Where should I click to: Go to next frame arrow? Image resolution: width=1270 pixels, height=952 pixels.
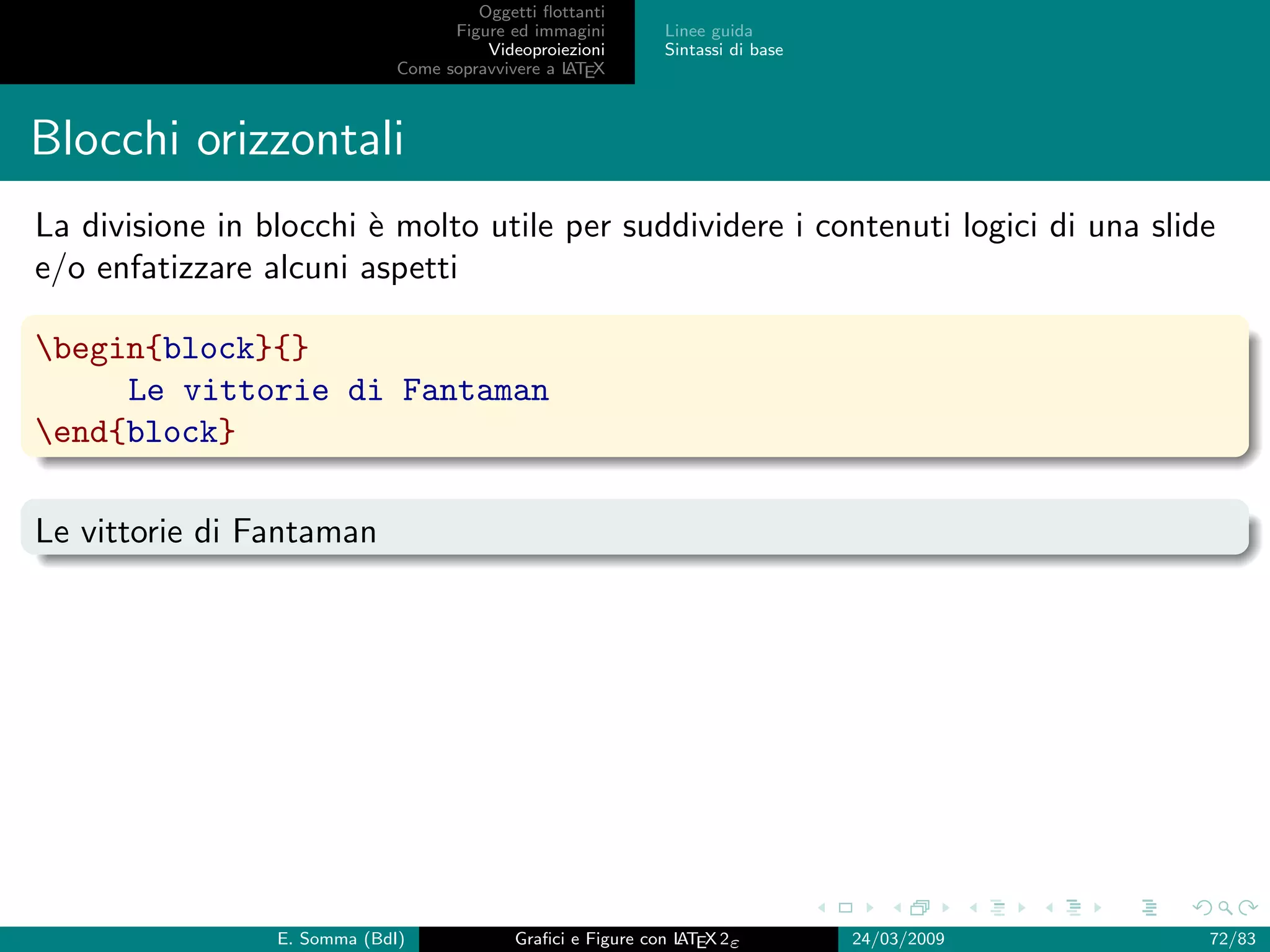point(946,908)
